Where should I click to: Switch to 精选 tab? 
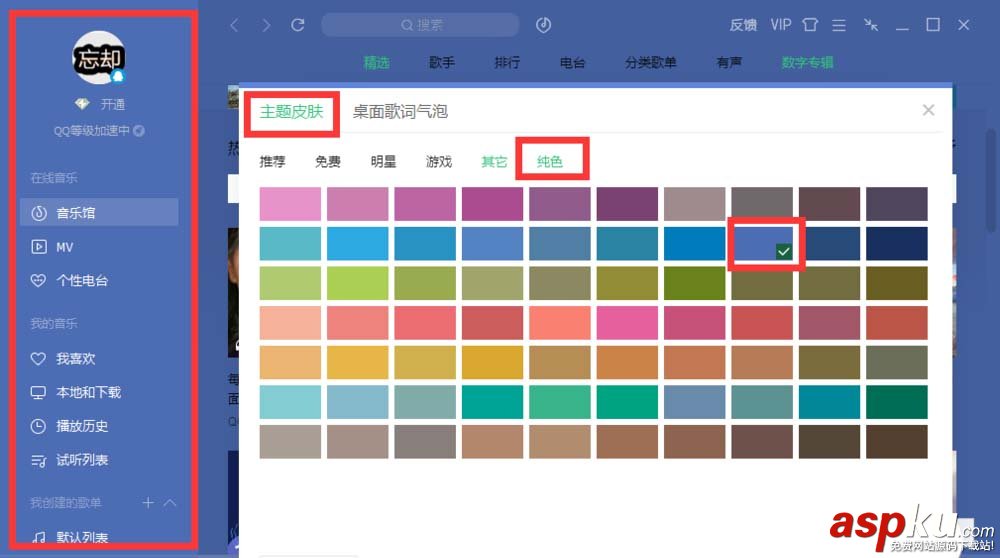(x=376, y=62)
